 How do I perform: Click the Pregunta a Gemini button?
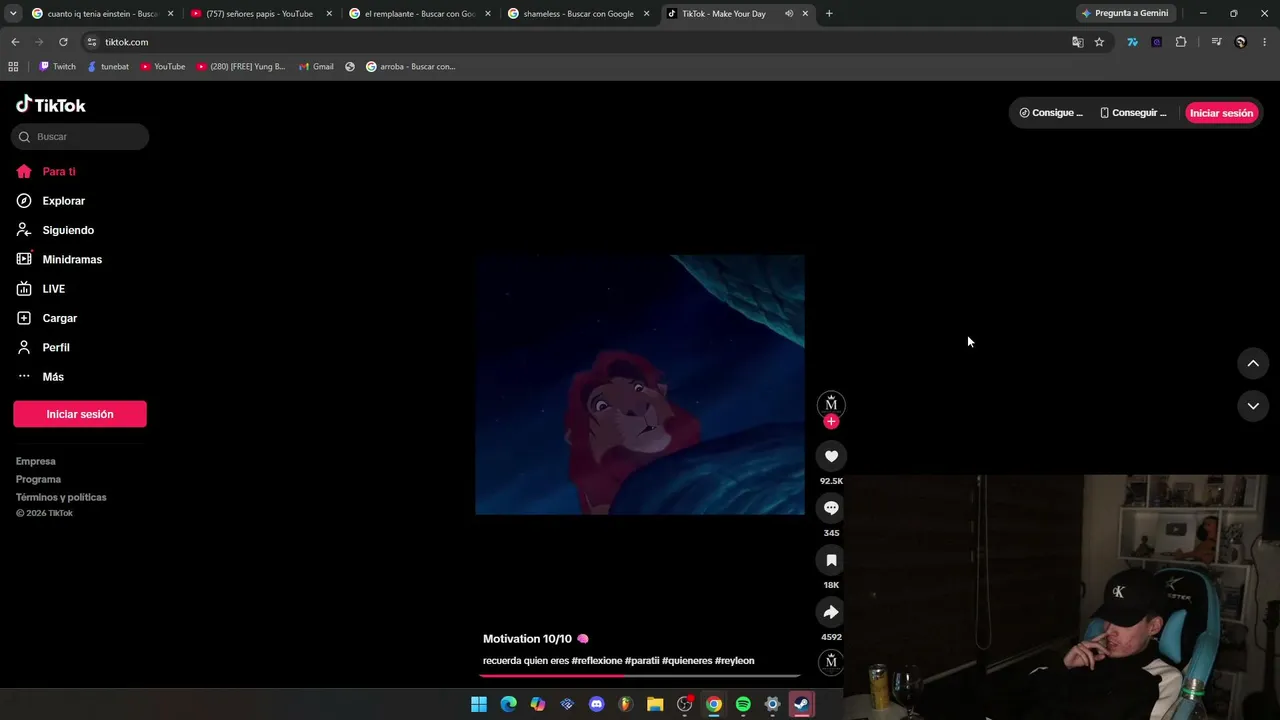point(1125,14)
